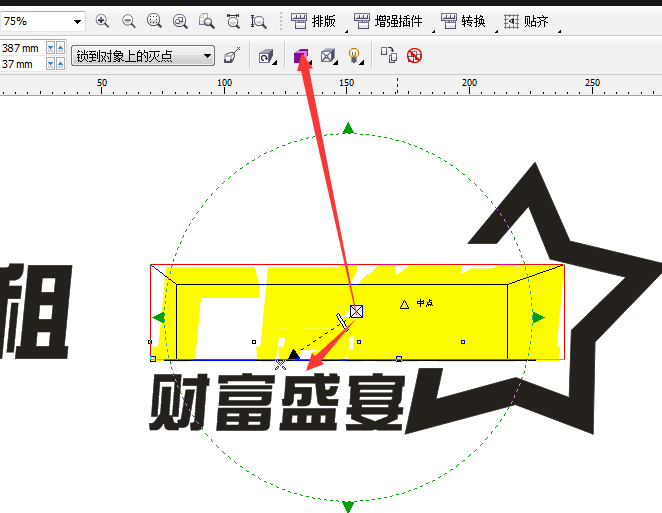
Task: Expand the 锁到对象上的灭点 dropdown
Action: click(x=207, y=56)
